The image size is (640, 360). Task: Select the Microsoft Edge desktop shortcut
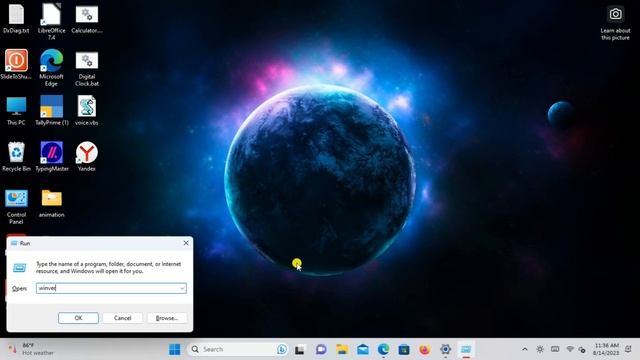(x=51, y=68)
